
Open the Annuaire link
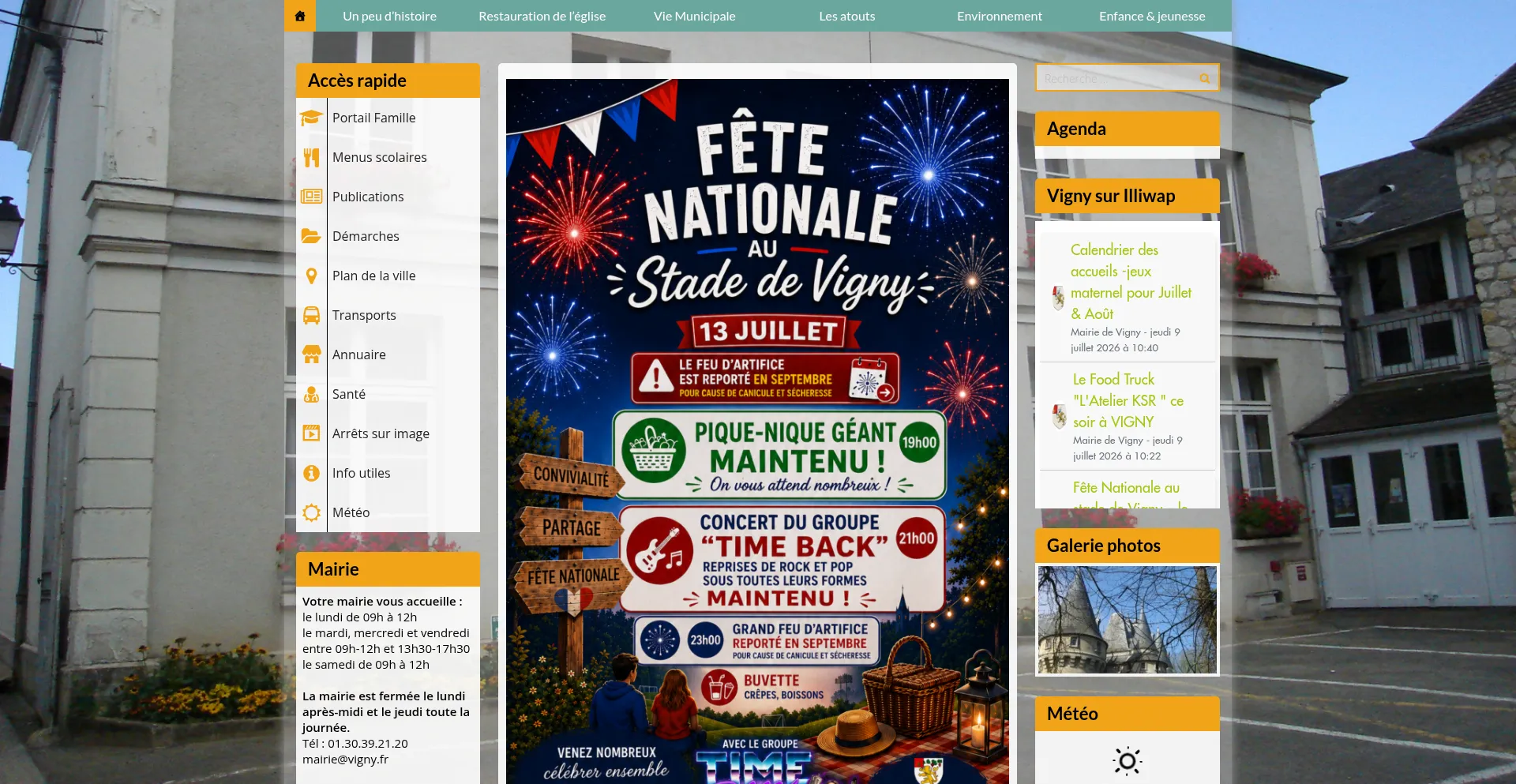pos(358,354)
